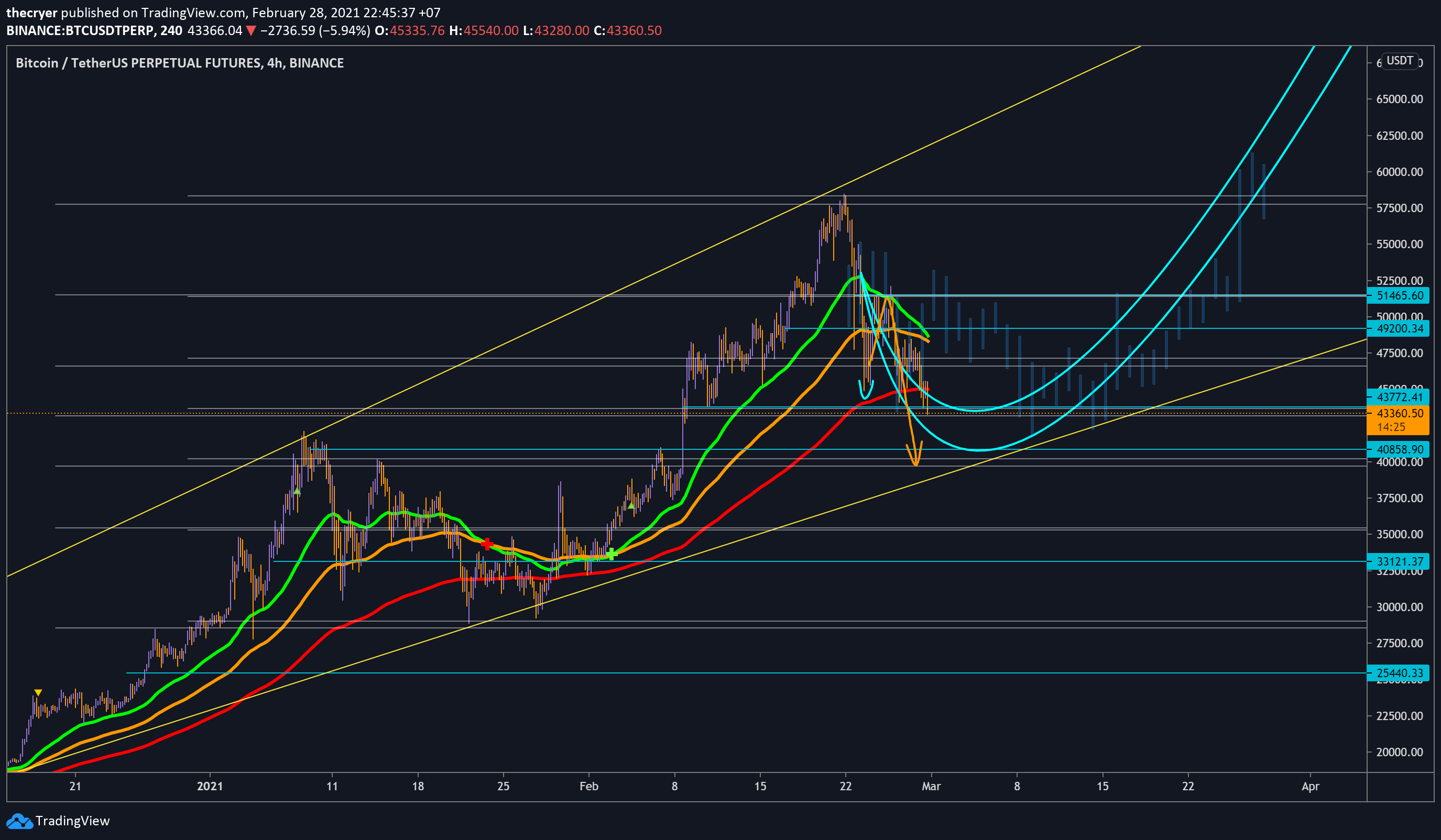Screen dimensions: 1441x840
Task: Click the 25 date label on time axis
Action: [x=503, y=786]
